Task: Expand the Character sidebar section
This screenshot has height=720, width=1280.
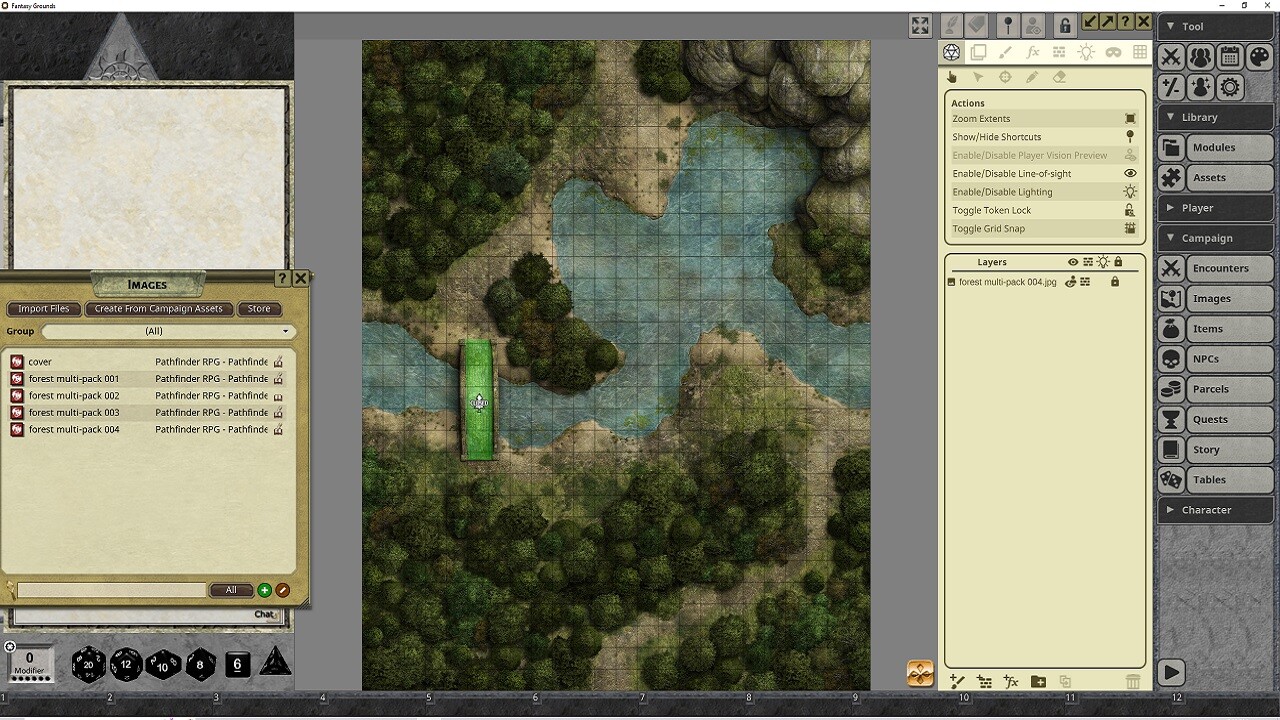Action: click(x=1215, y=509)
